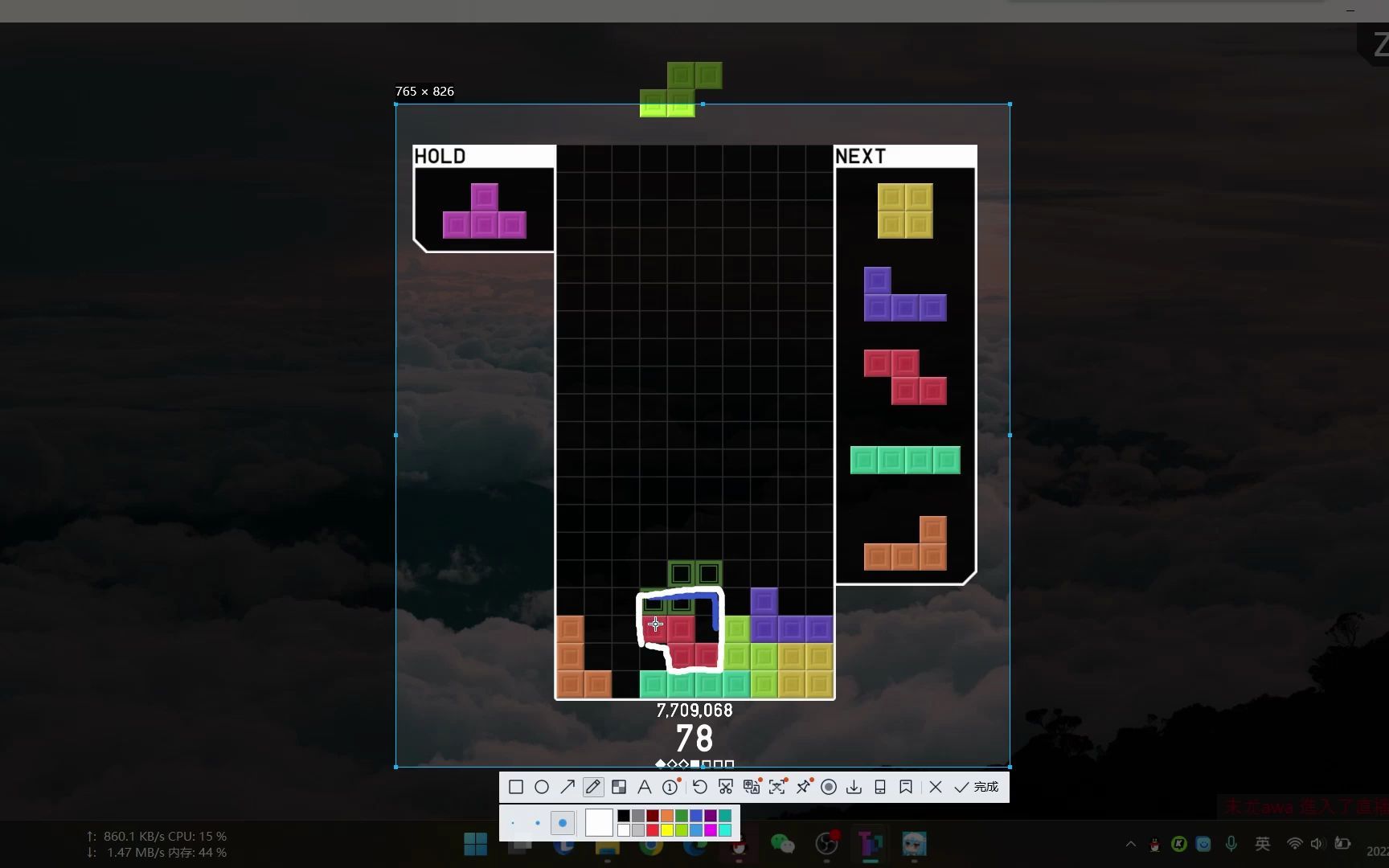
Task: Open the scissors long-screenshot tool
Action: [x=726, y=787]
